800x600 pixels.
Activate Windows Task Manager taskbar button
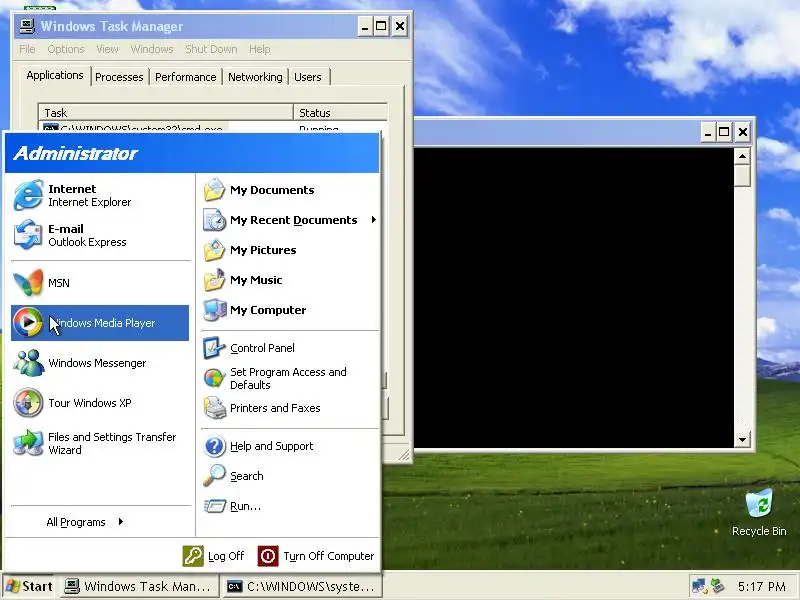[139, 586]
